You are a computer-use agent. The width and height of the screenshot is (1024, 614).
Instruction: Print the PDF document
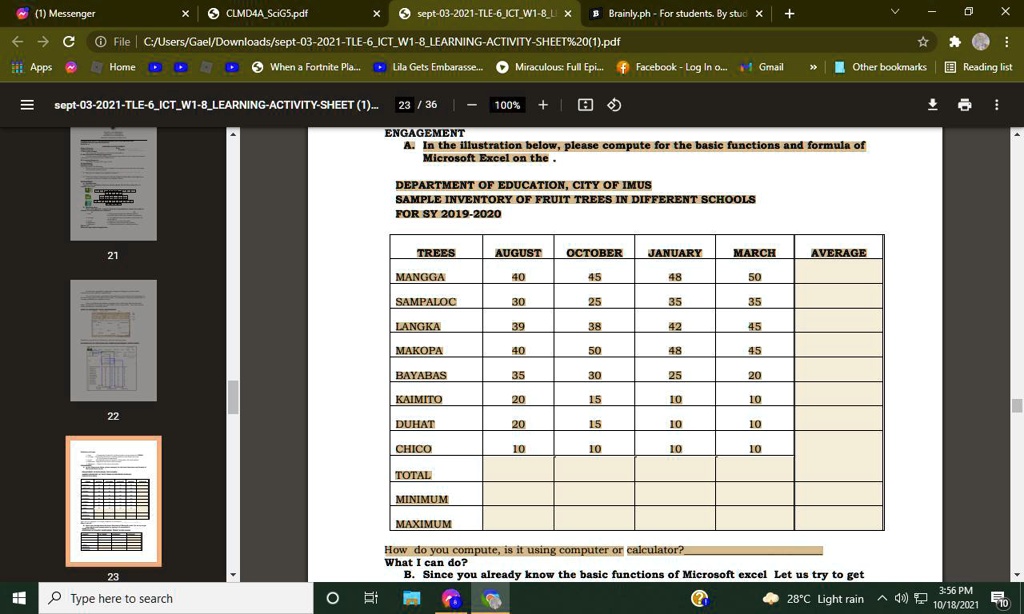(x=965, y=105)
